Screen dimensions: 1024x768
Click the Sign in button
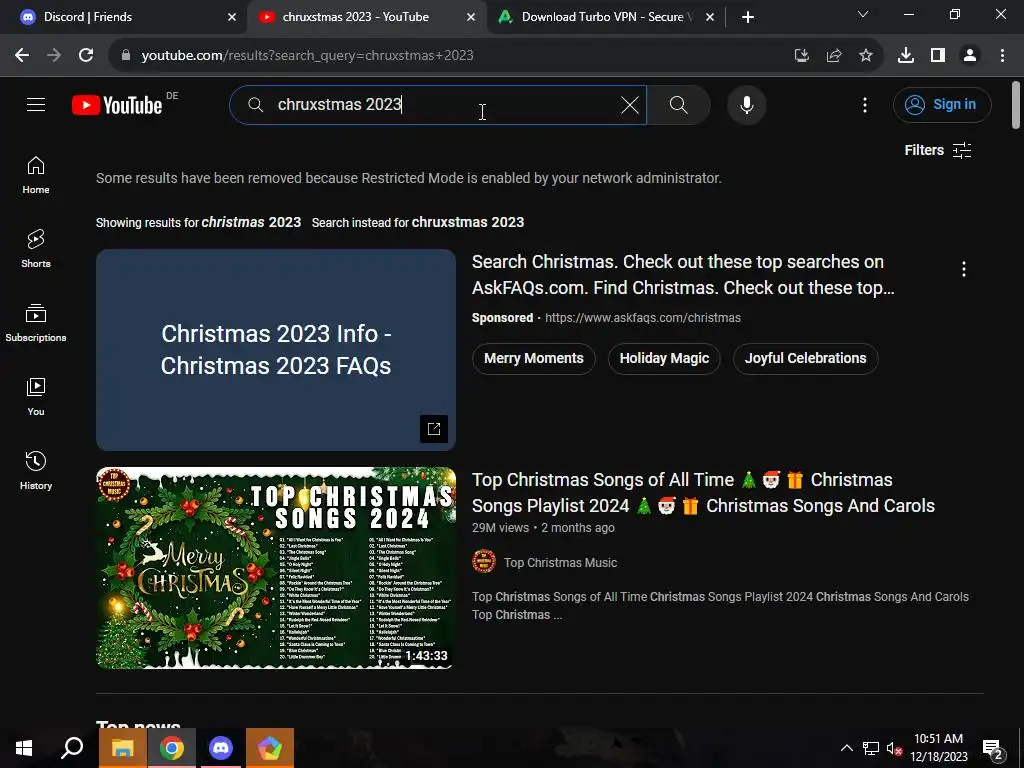(x=942, y=104)
